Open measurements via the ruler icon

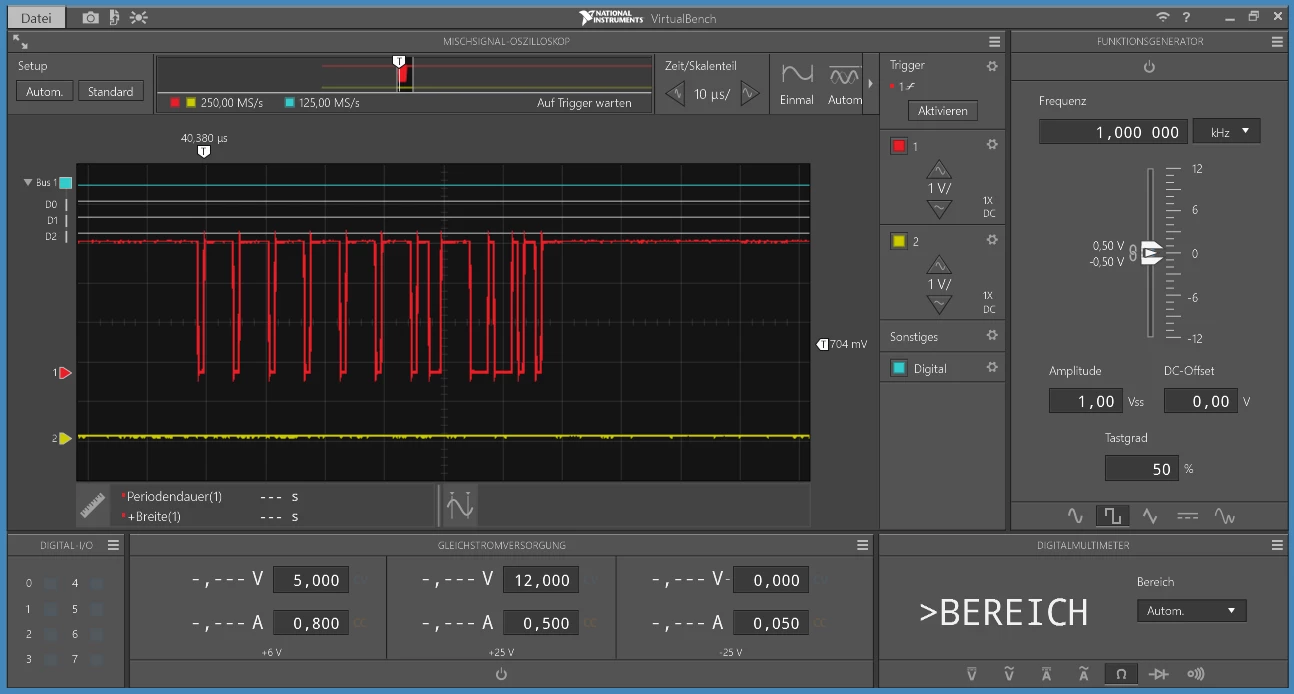click(93, 506)
